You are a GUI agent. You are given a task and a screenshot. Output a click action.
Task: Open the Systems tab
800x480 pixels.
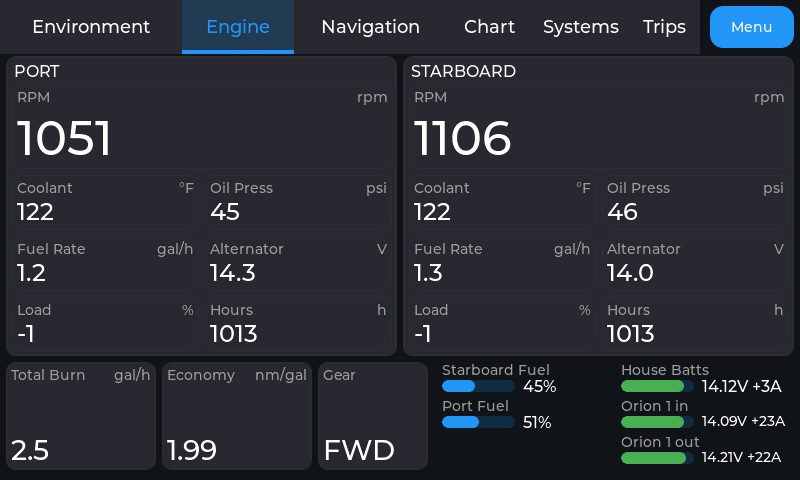pyautogui.click(x=581, y=27)
